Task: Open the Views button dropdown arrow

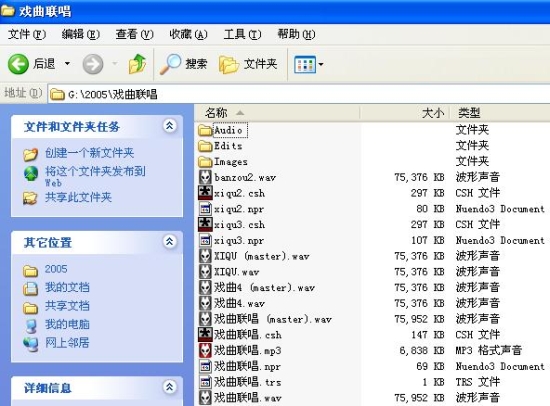Action: click(321, 65)
